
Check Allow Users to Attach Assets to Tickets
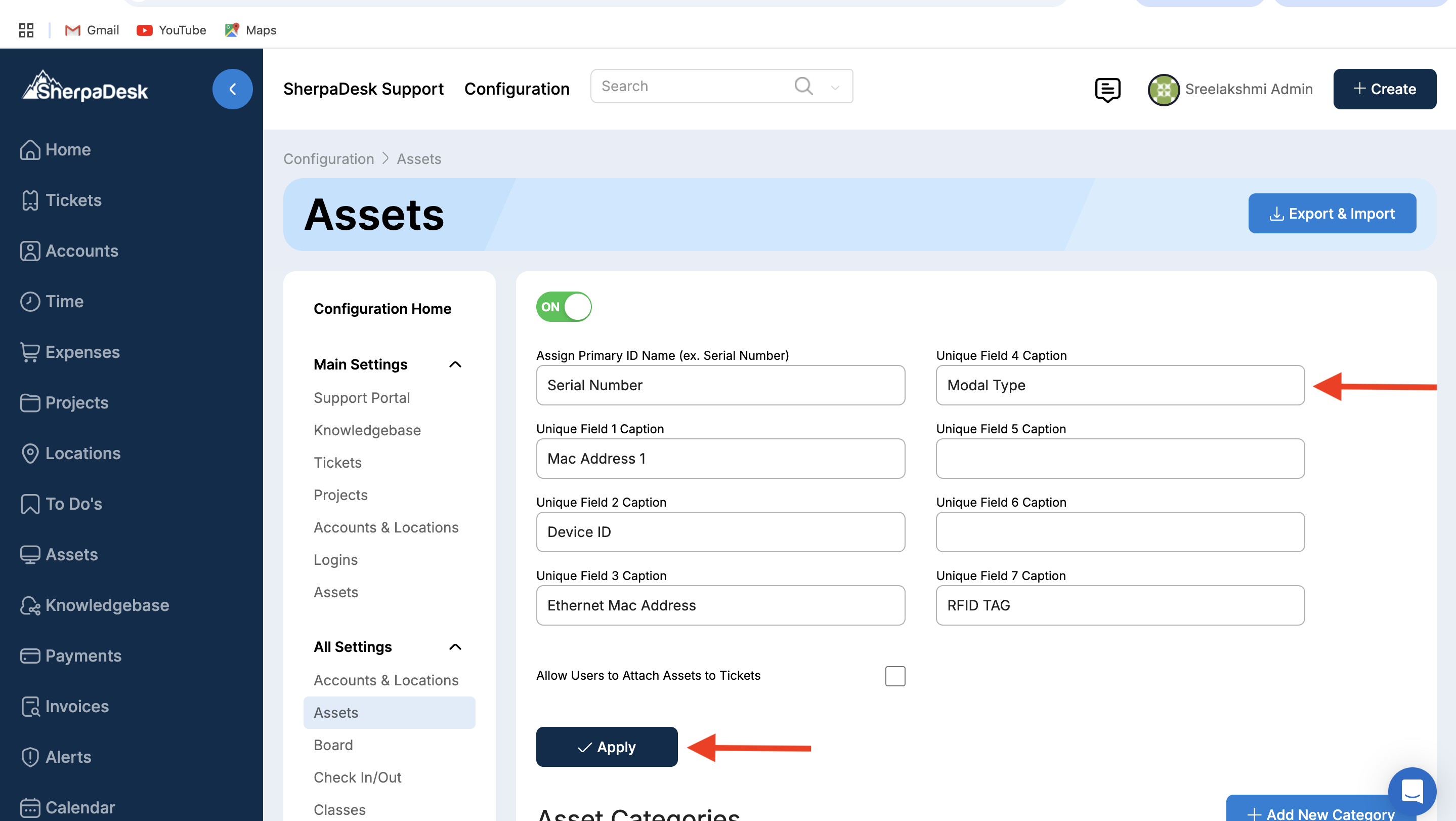pos(895,676)
